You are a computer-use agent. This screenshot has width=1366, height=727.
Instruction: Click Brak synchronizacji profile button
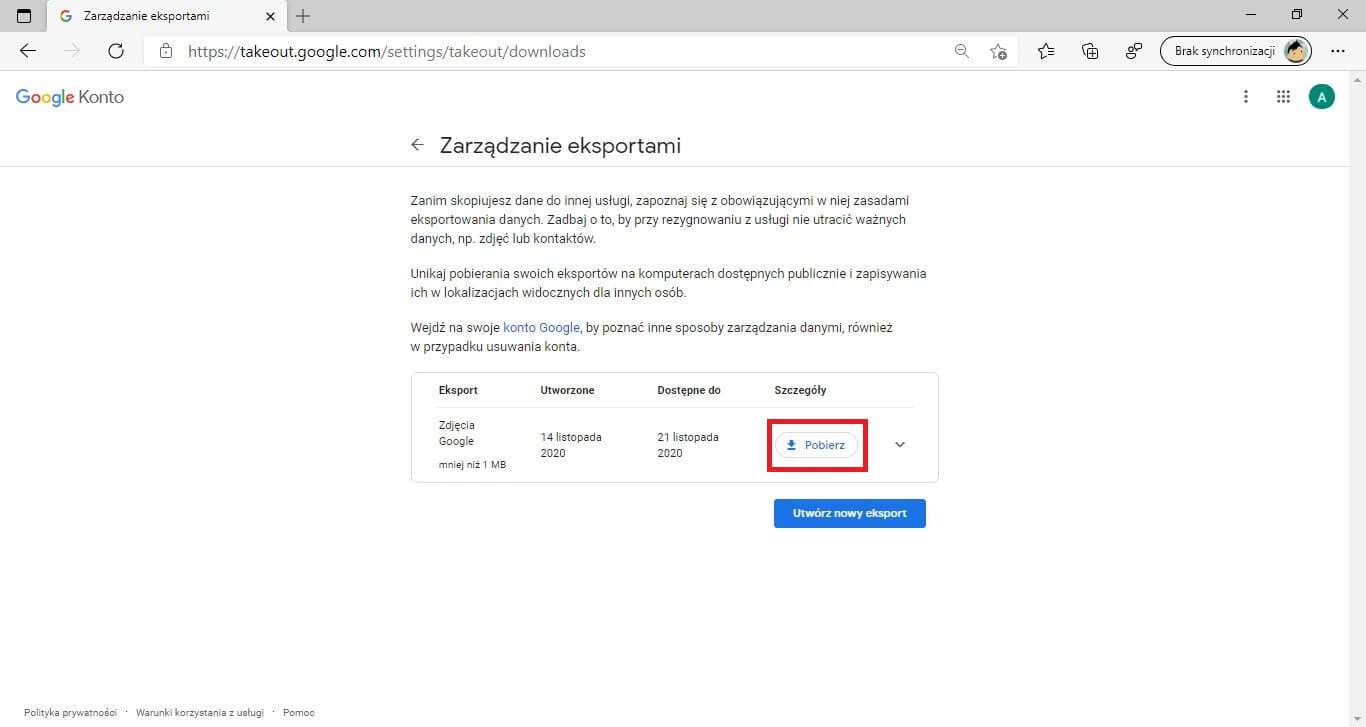click(1235, 51)
